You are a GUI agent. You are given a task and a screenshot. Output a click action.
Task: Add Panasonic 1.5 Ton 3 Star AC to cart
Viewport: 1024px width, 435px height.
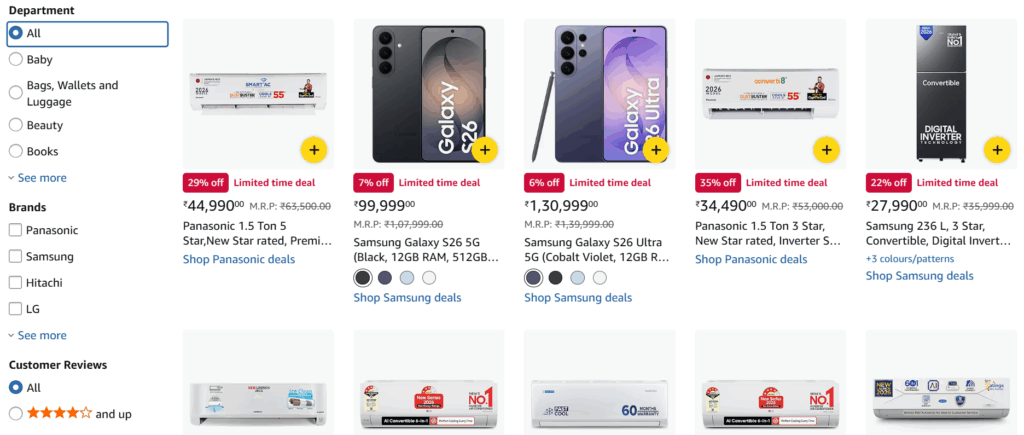coord(826,150)
